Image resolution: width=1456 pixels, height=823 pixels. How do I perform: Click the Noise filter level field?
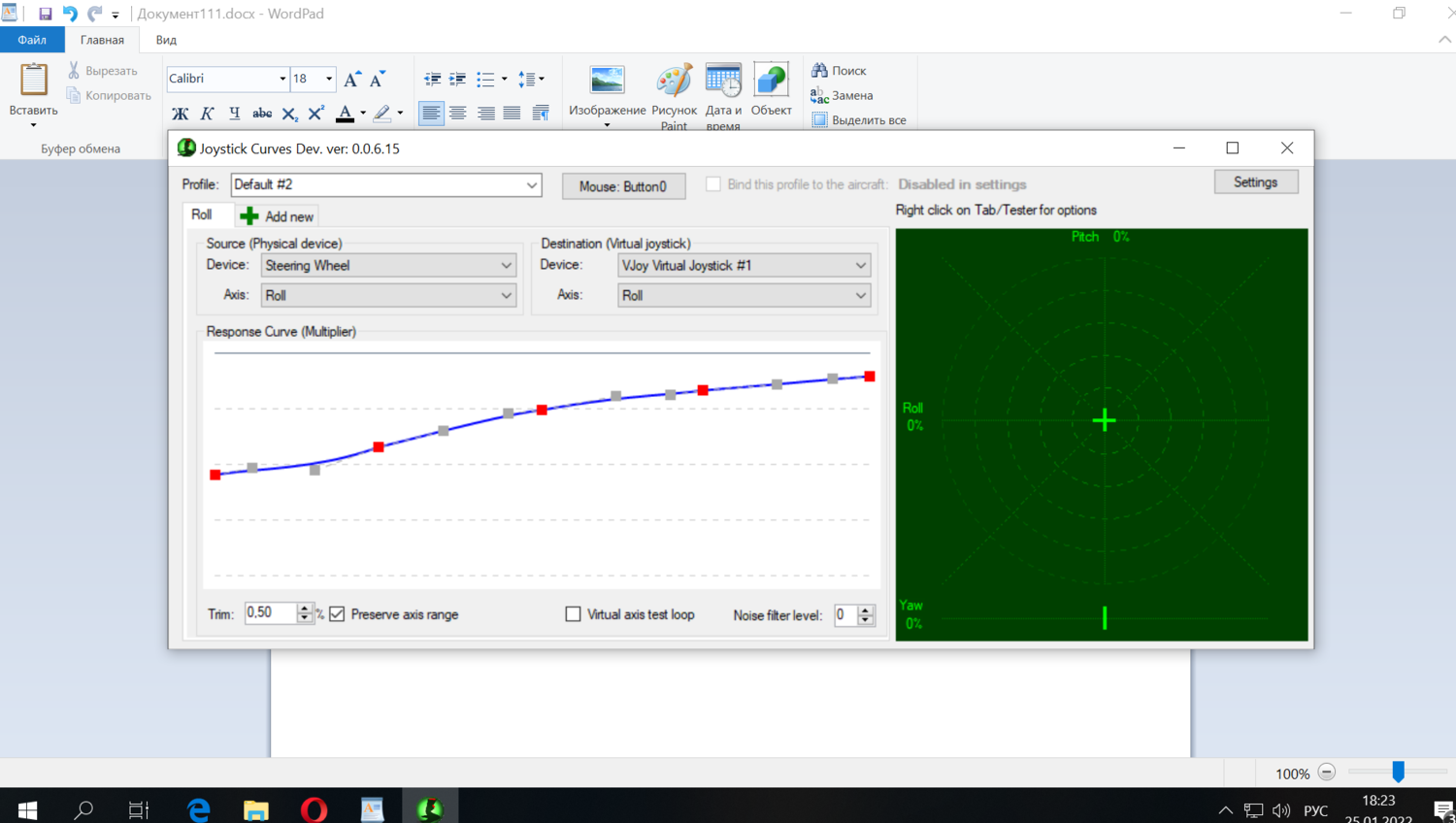pyautogui.click(x=845, y=615)
